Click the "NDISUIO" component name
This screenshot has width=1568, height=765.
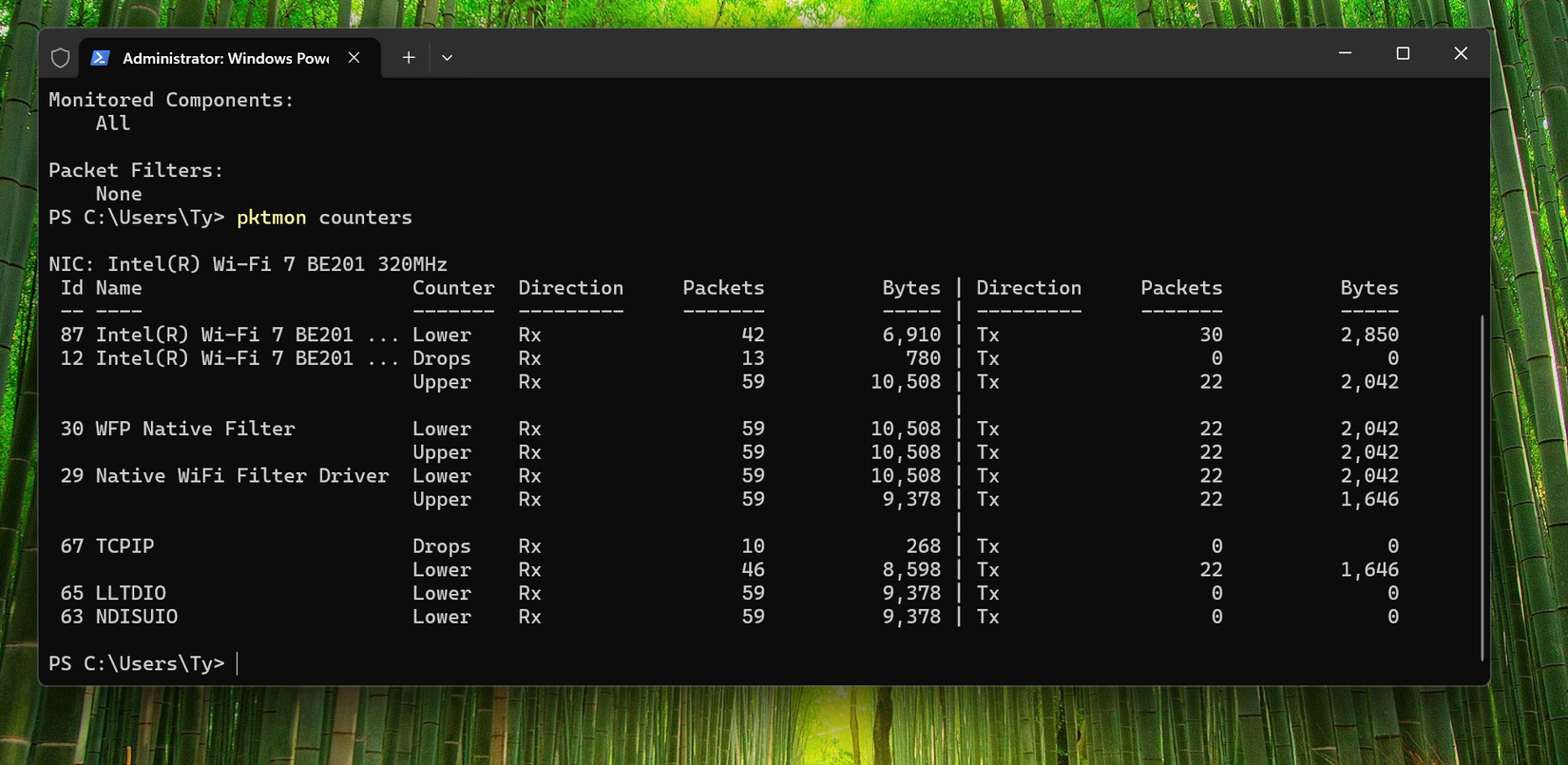[x=136, y=617]
